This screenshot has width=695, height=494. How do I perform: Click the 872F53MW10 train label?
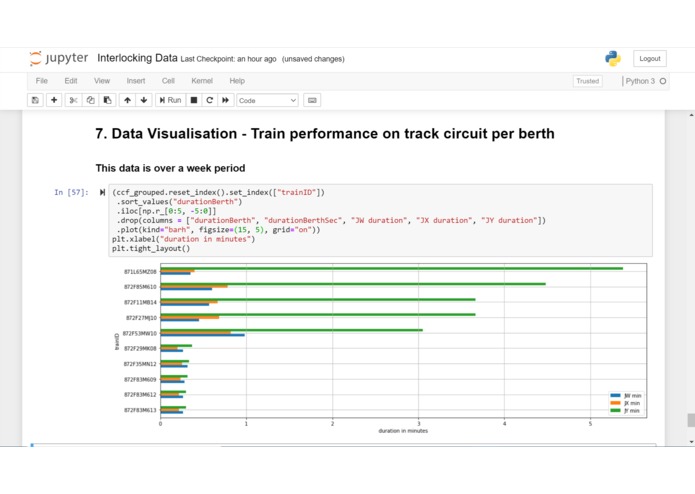(x=140, y=333)
